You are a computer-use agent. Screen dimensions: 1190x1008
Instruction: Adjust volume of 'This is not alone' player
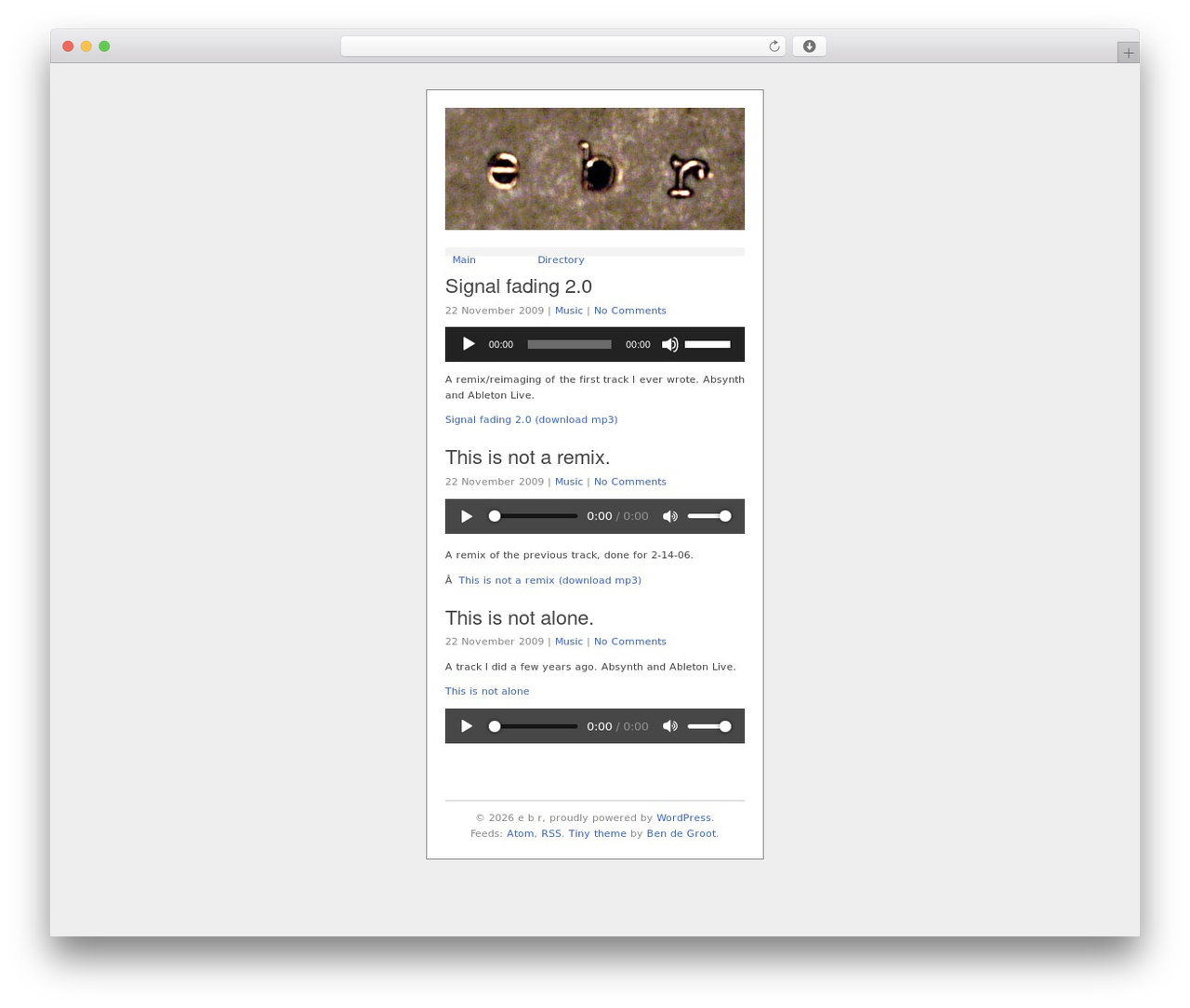(x=709, y=726)
